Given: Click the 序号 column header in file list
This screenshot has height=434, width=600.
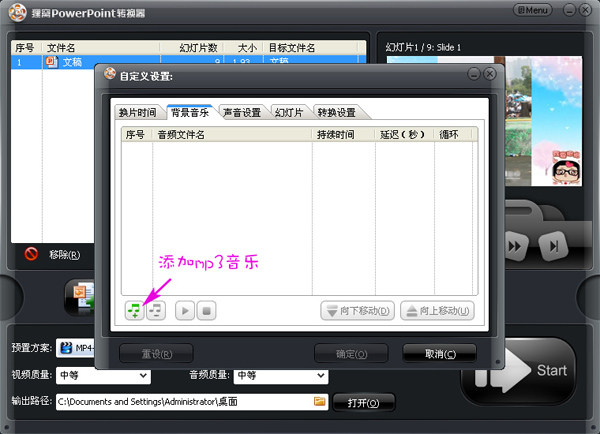Looking at the screenshot, I should 26,48.
